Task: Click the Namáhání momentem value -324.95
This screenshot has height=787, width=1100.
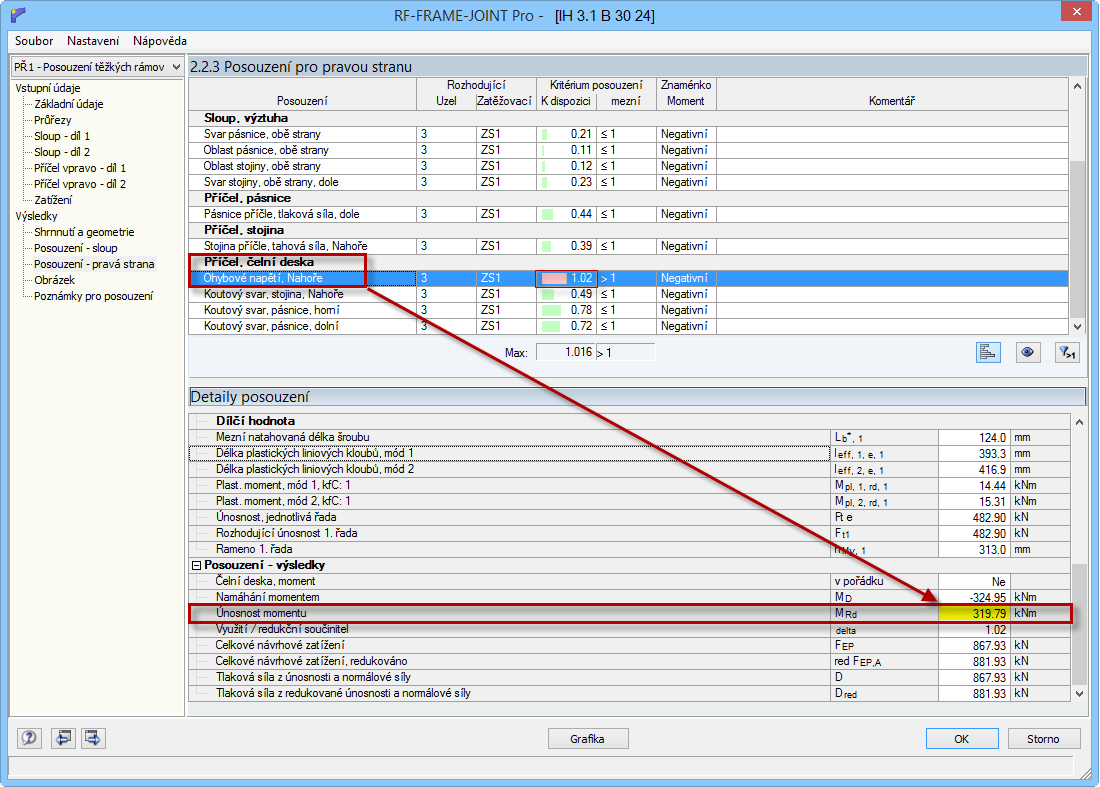Action: [974, 598]
